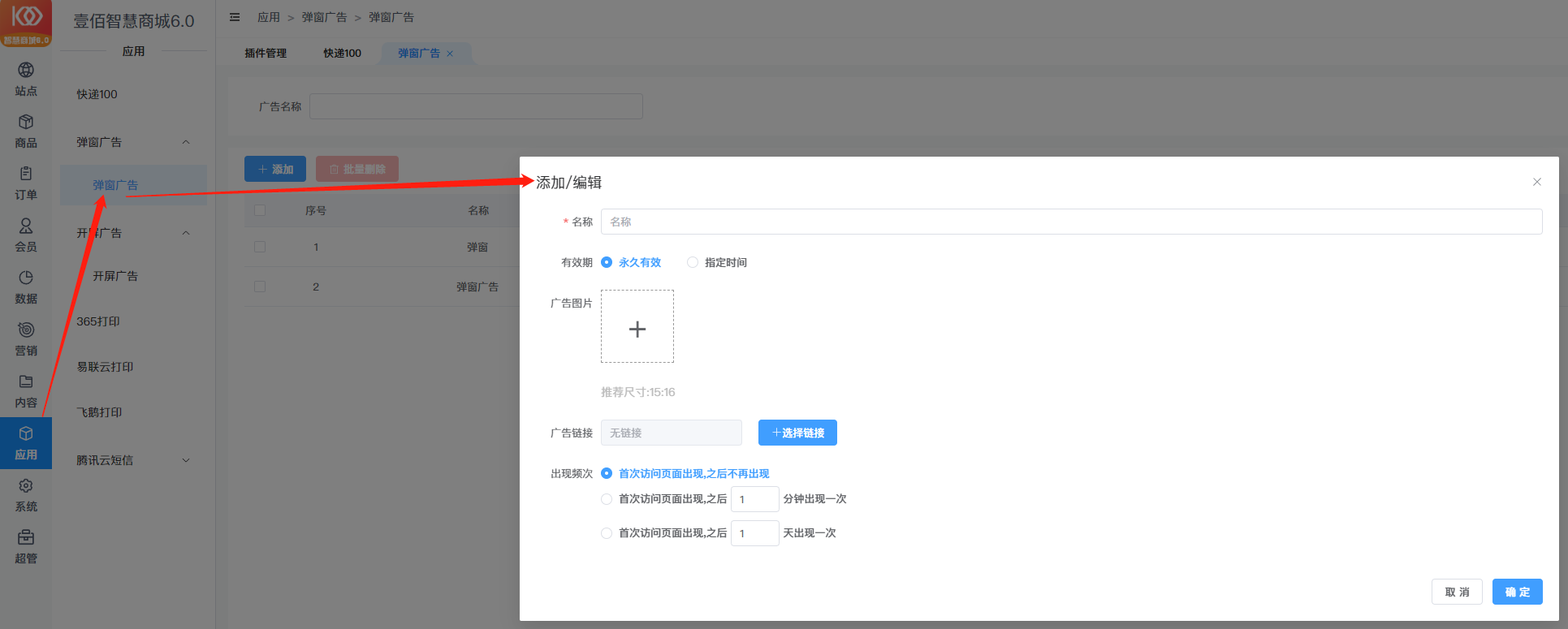1568x629 pixels.
Task: Collapse the 弹窗广告 menu group
Action: tap(186, 142)
